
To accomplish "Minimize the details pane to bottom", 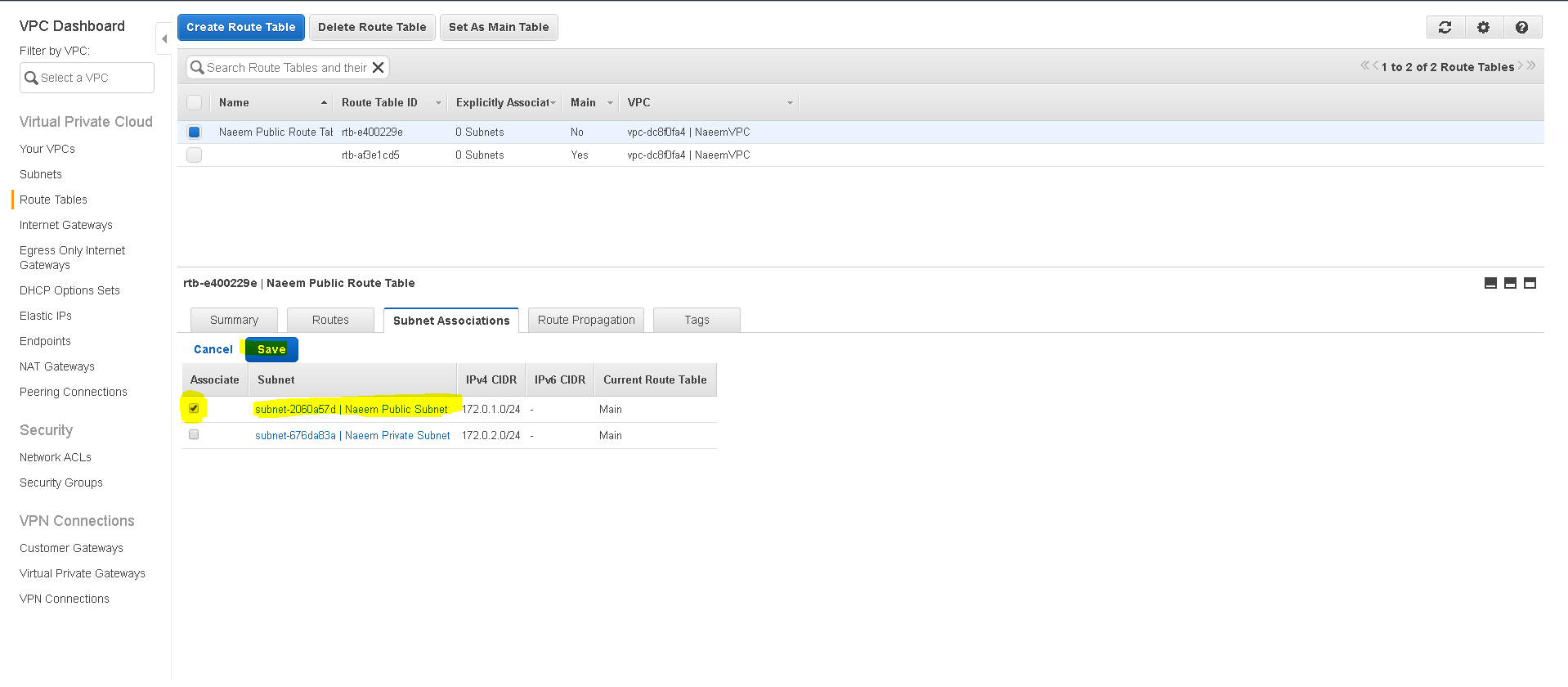I will click(x=1490, y=283).
